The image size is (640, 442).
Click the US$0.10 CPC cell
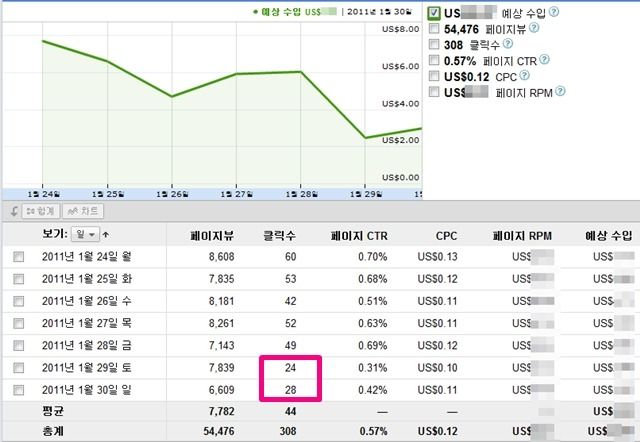437,368
